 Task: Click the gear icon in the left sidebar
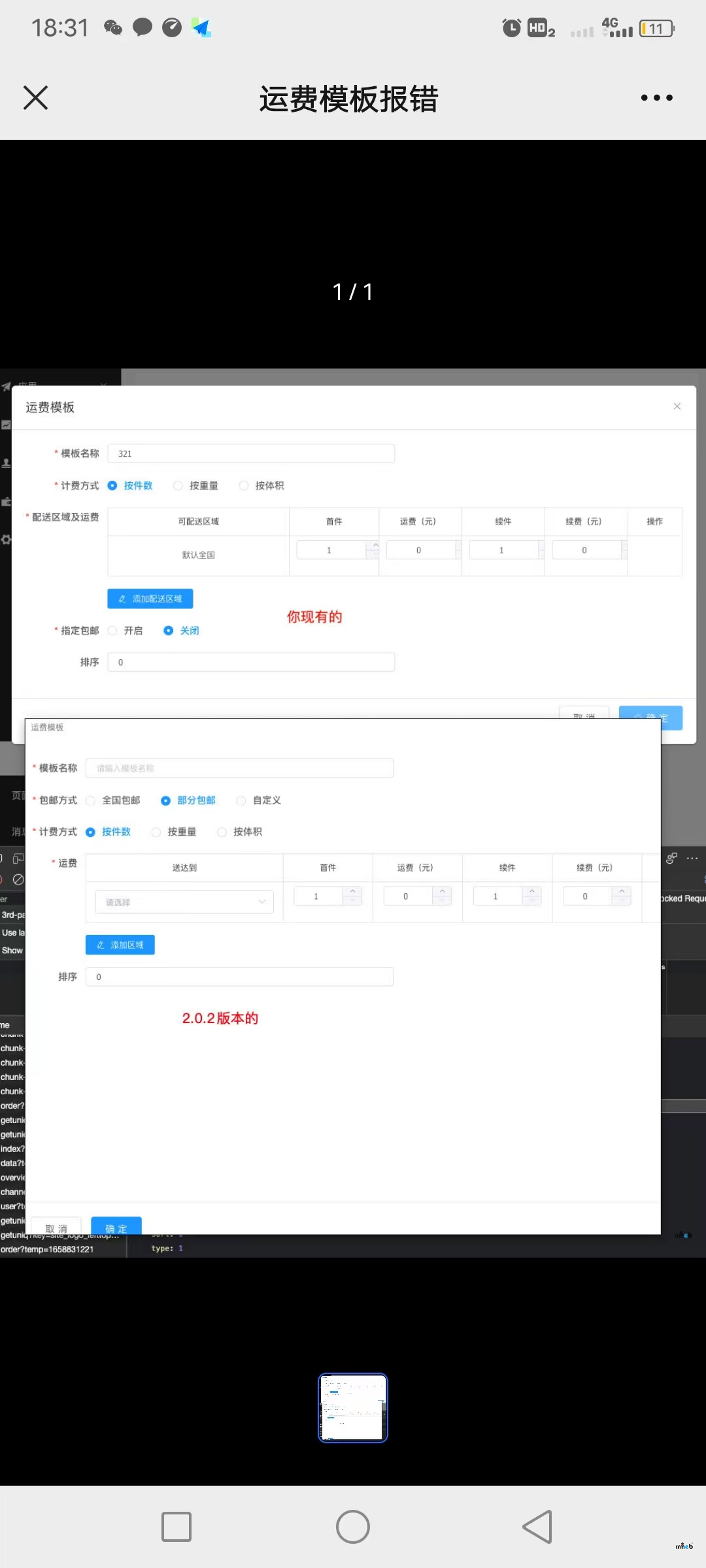tap(6, 539)
